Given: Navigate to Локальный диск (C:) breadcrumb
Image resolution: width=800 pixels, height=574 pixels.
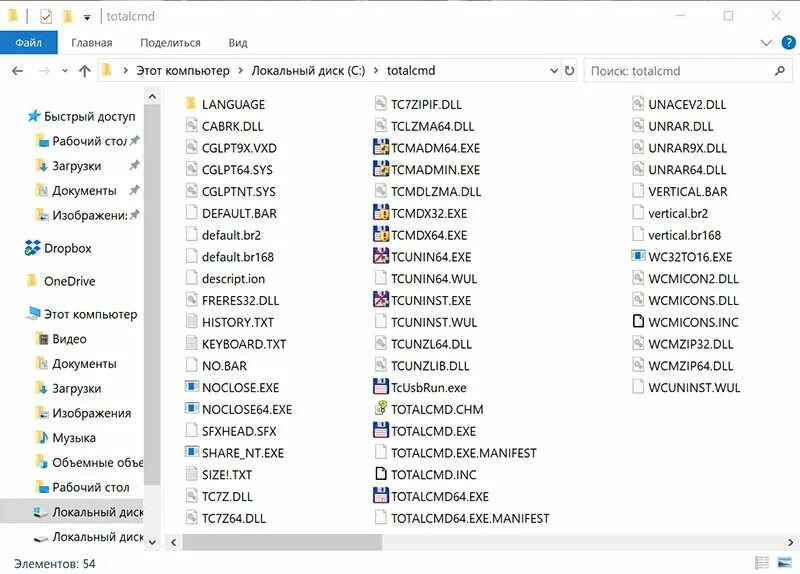Looking at the screenshot, I should [x=308, y=70].
